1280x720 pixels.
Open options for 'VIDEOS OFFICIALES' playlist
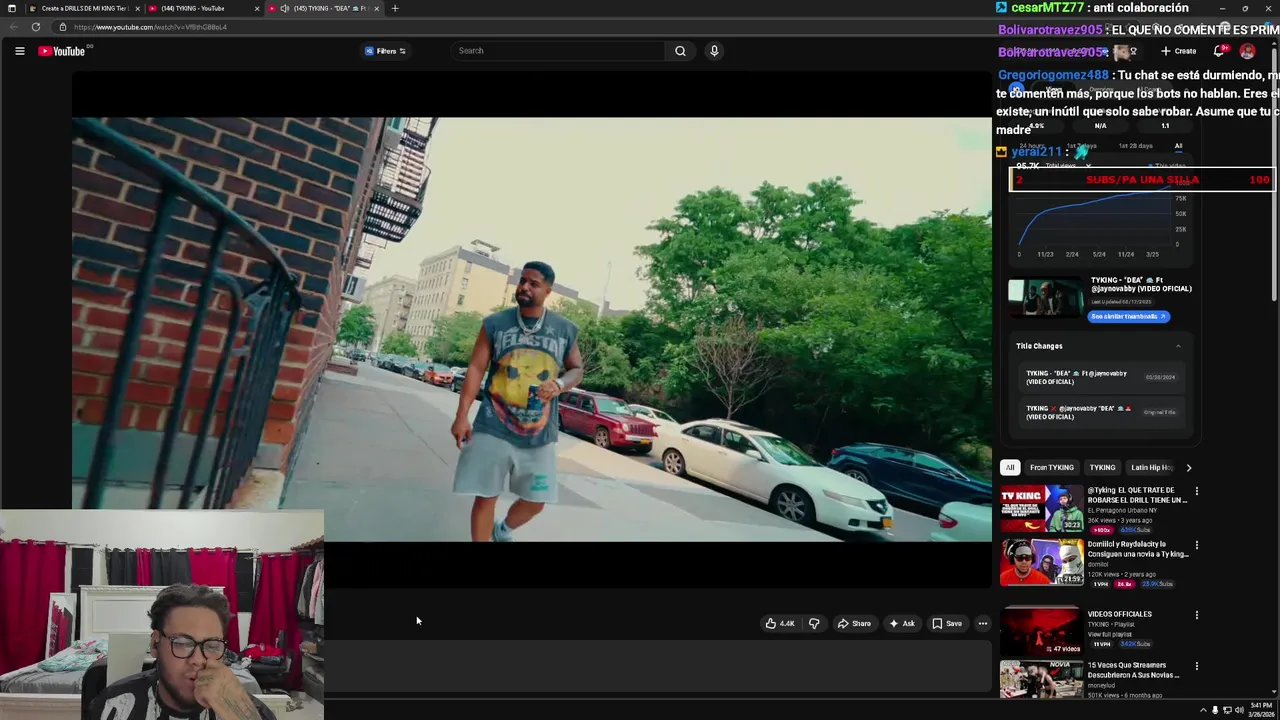pos(1196,615)
